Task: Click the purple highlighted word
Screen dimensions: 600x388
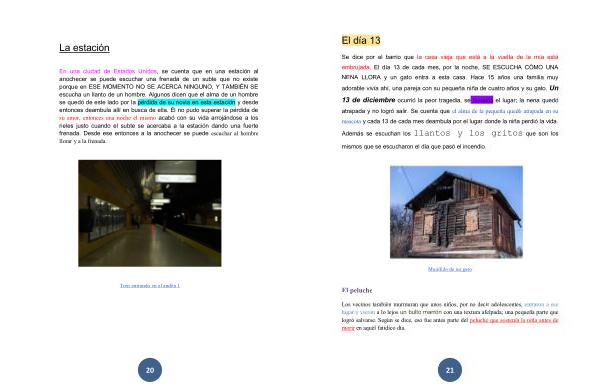Action: click(x=482, y=100)
